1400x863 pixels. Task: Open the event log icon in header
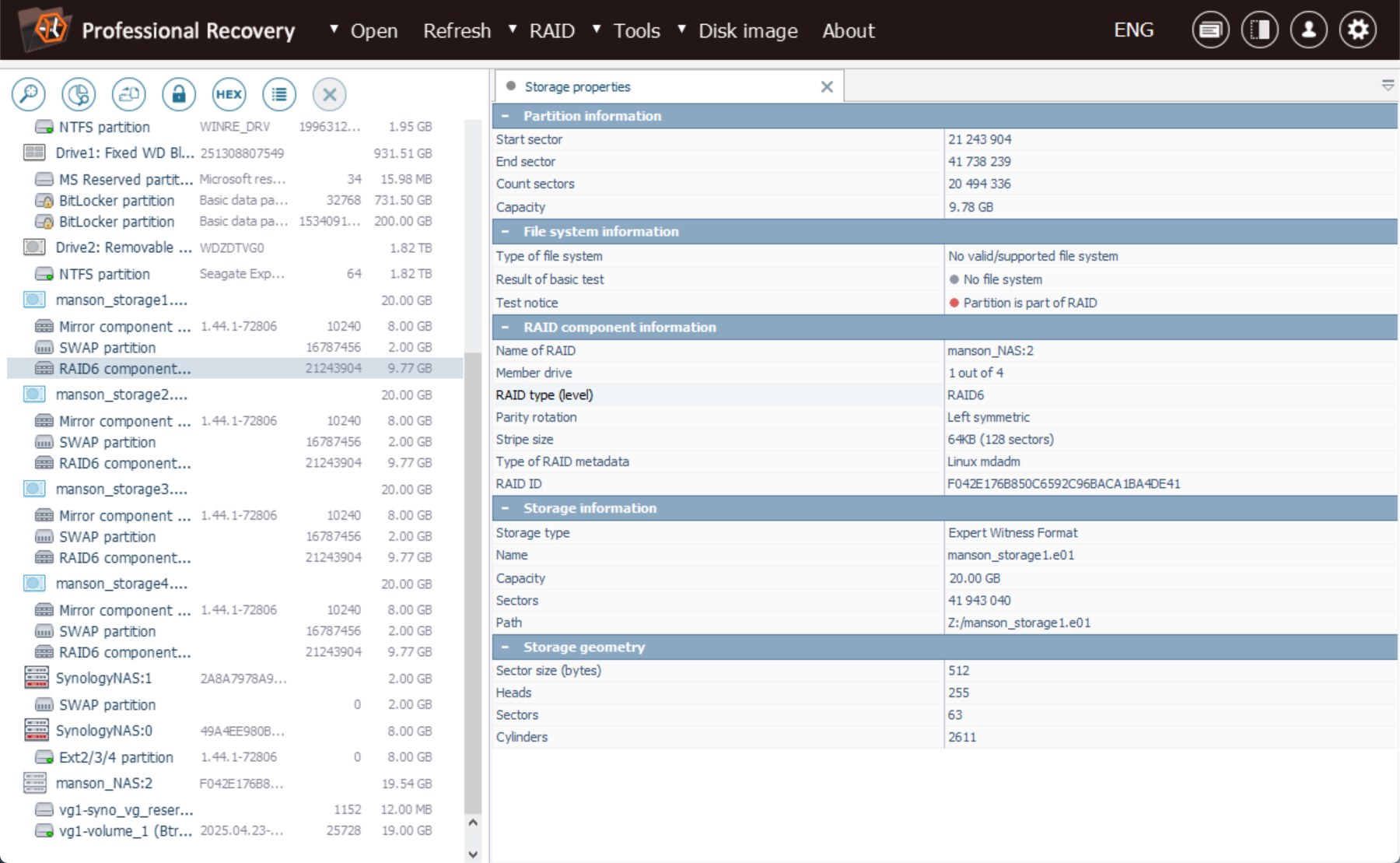[x=1210, y=30]
